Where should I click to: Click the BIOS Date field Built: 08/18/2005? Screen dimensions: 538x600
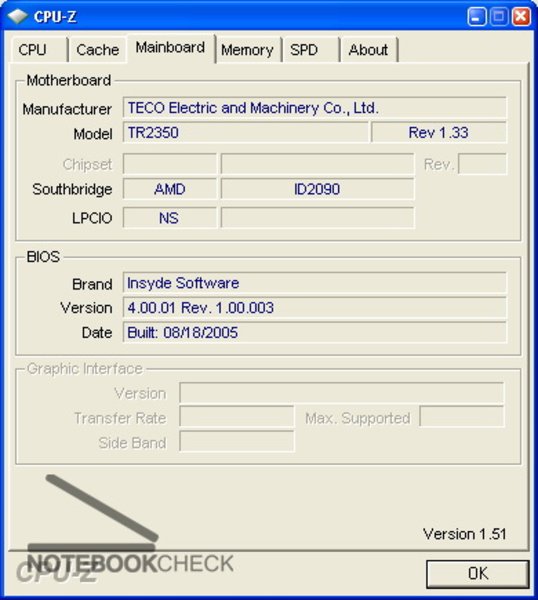click(315, 333)
